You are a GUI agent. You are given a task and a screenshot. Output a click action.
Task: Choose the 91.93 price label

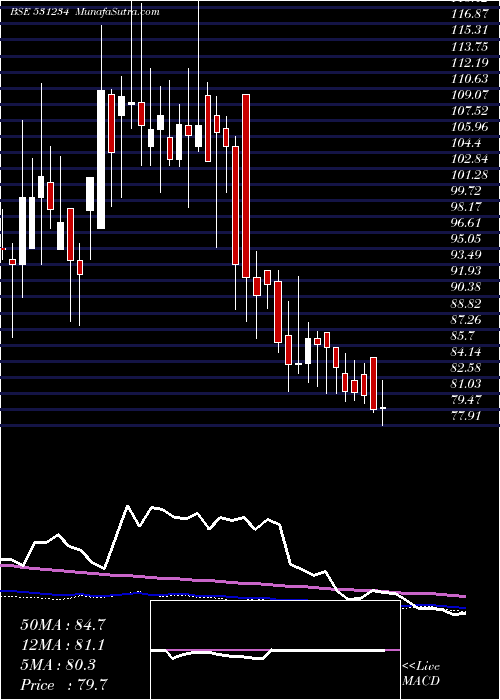[x=467, y=272]
